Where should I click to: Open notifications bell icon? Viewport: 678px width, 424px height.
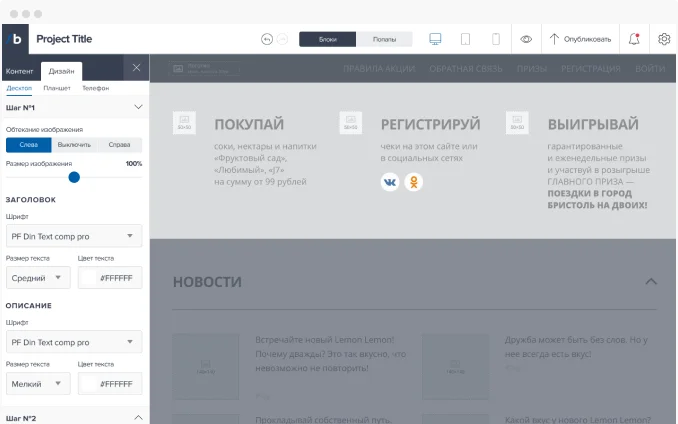click(634, 39)
